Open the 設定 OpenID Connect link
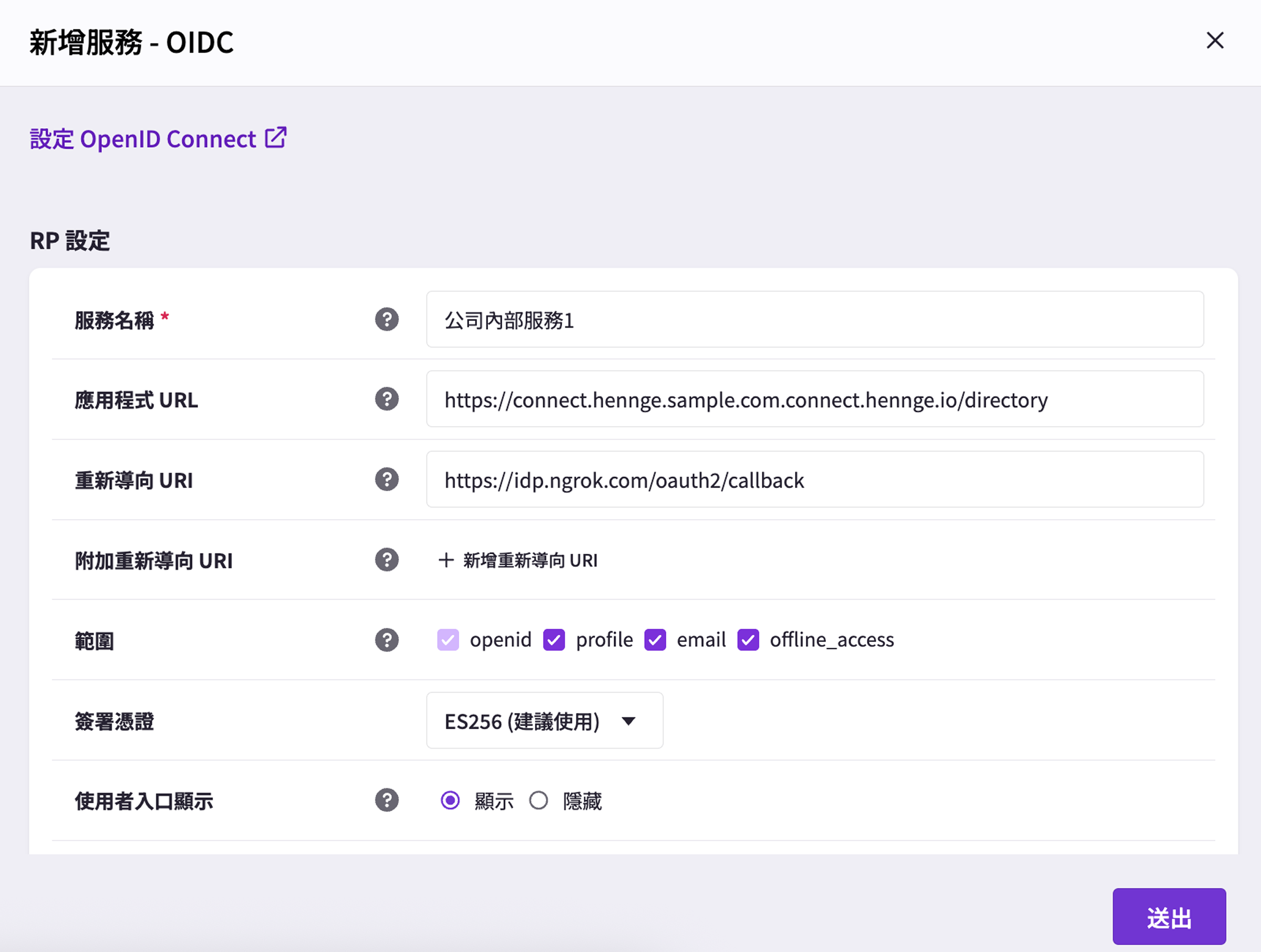This screenshot has height=952, width=1261. click(x=158, y=139)
